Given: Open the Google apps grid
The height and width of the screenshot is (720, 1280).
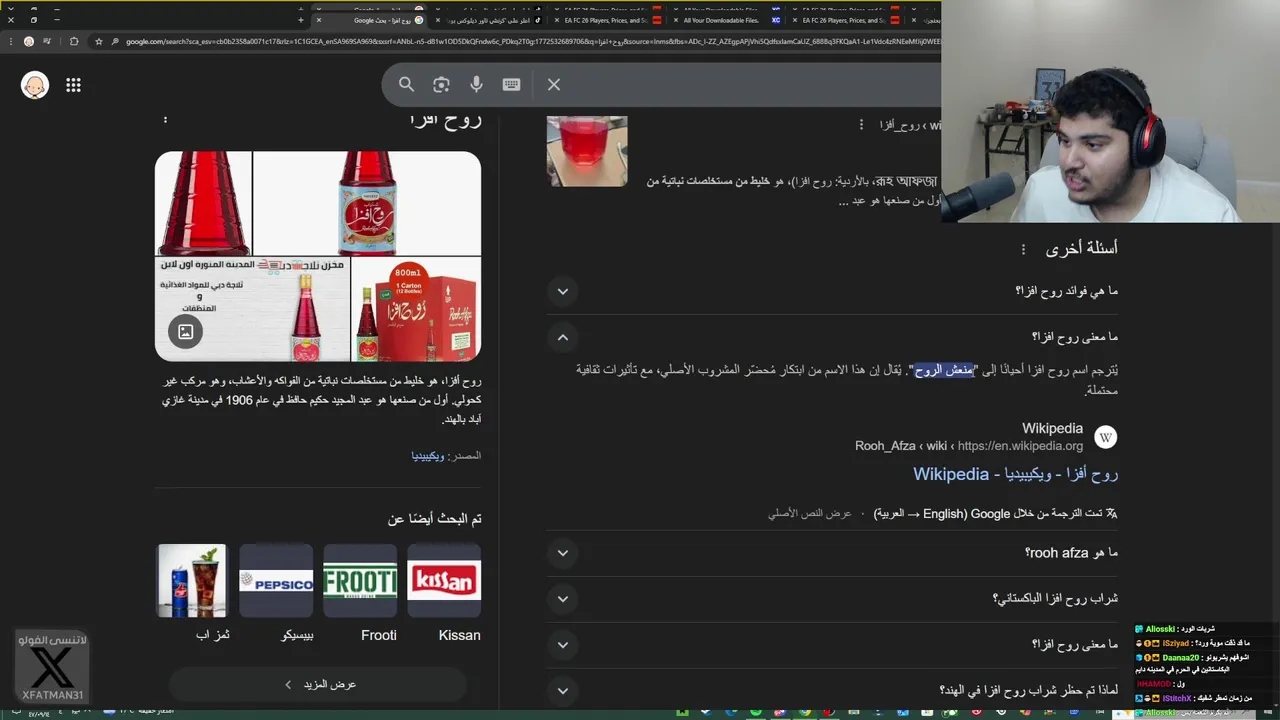Looking at the screenshot, I should pyautogui.click(x=73, y=85).
